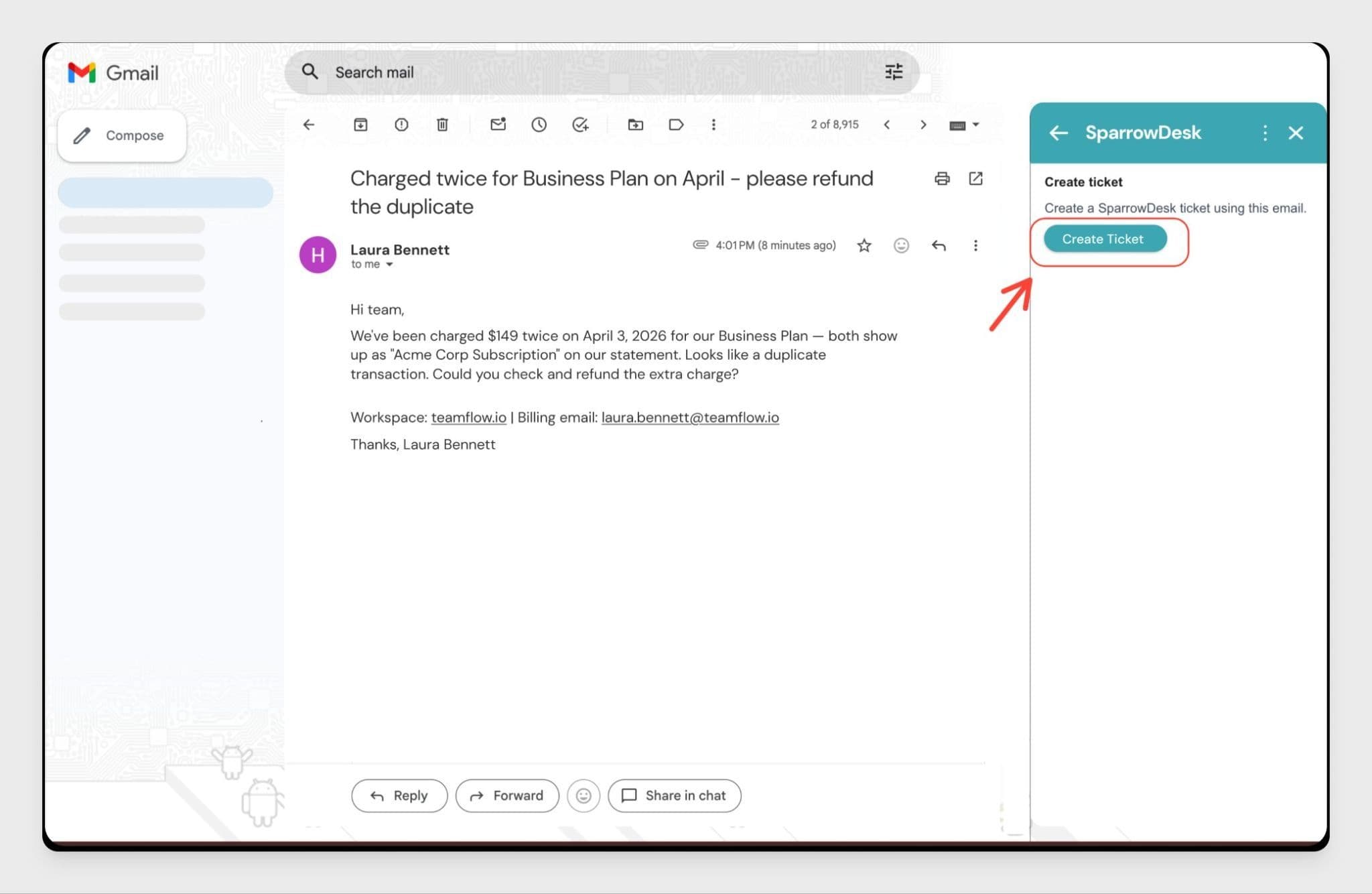
Task: Archive this email using the toolbar icon
Action: coord(360,125)
